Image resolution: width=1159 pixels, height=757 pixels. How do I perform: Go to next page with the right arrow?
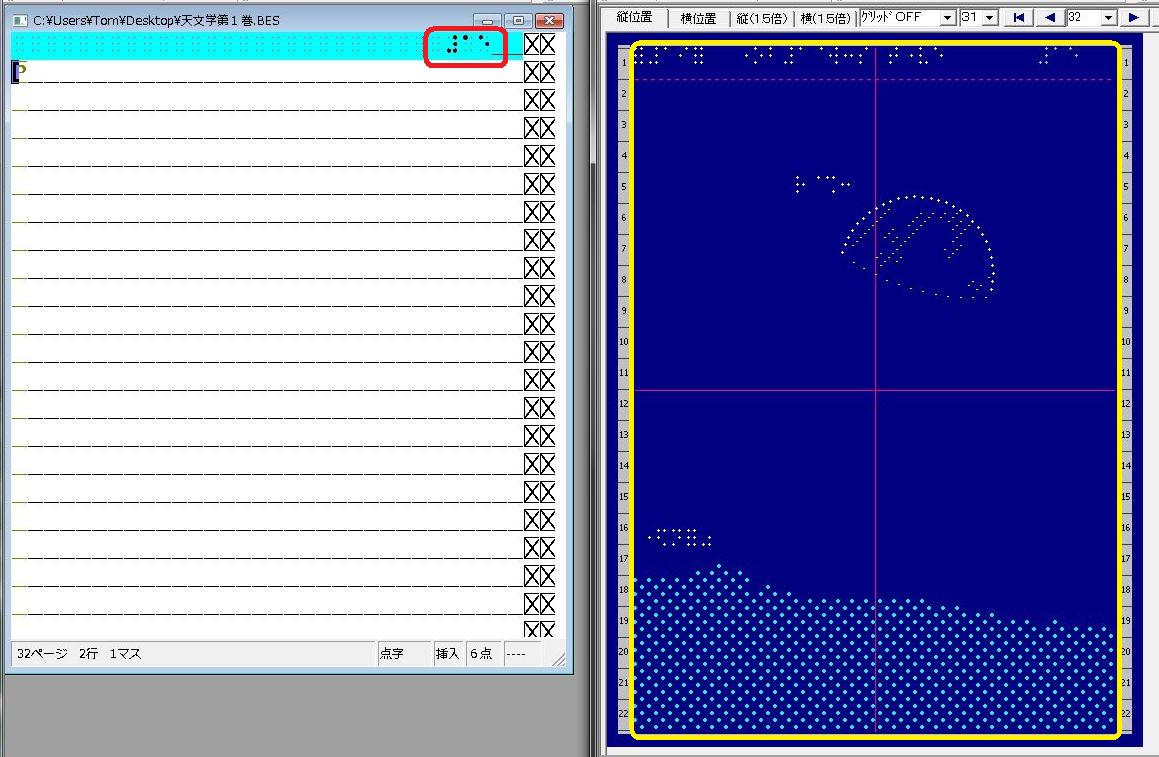(x=1133, y=18)
